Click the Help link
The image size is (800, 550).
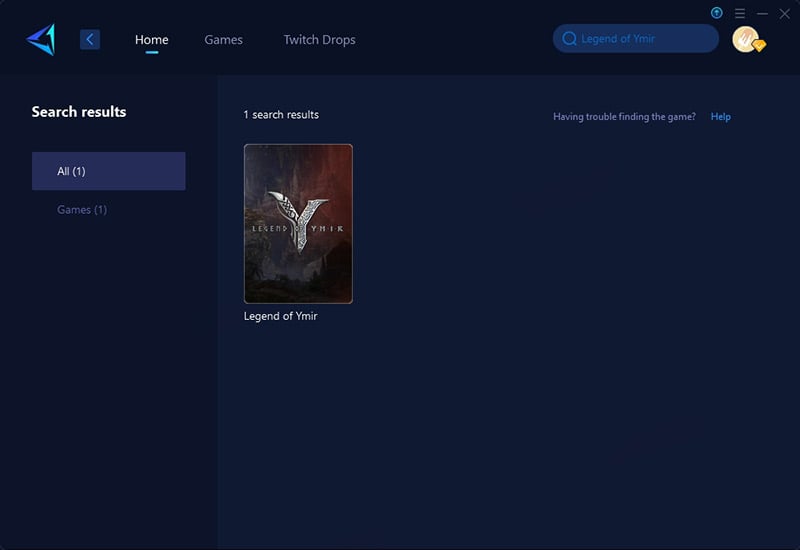720,116
